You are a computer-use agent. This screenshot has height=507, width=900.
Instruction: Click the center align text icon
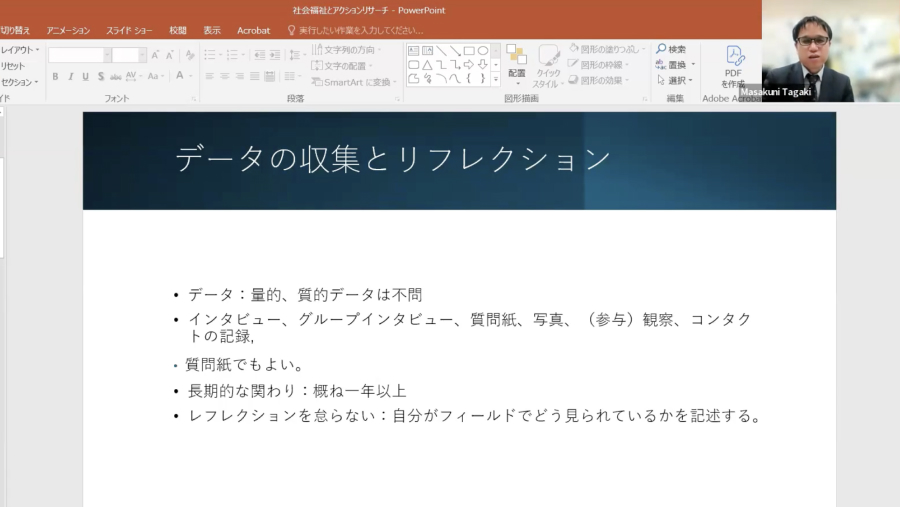225,76
